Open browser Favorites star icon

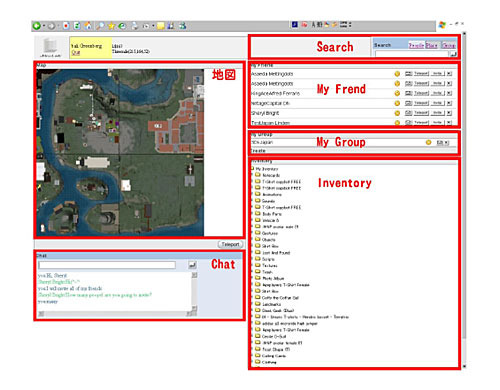coord(111,26)
